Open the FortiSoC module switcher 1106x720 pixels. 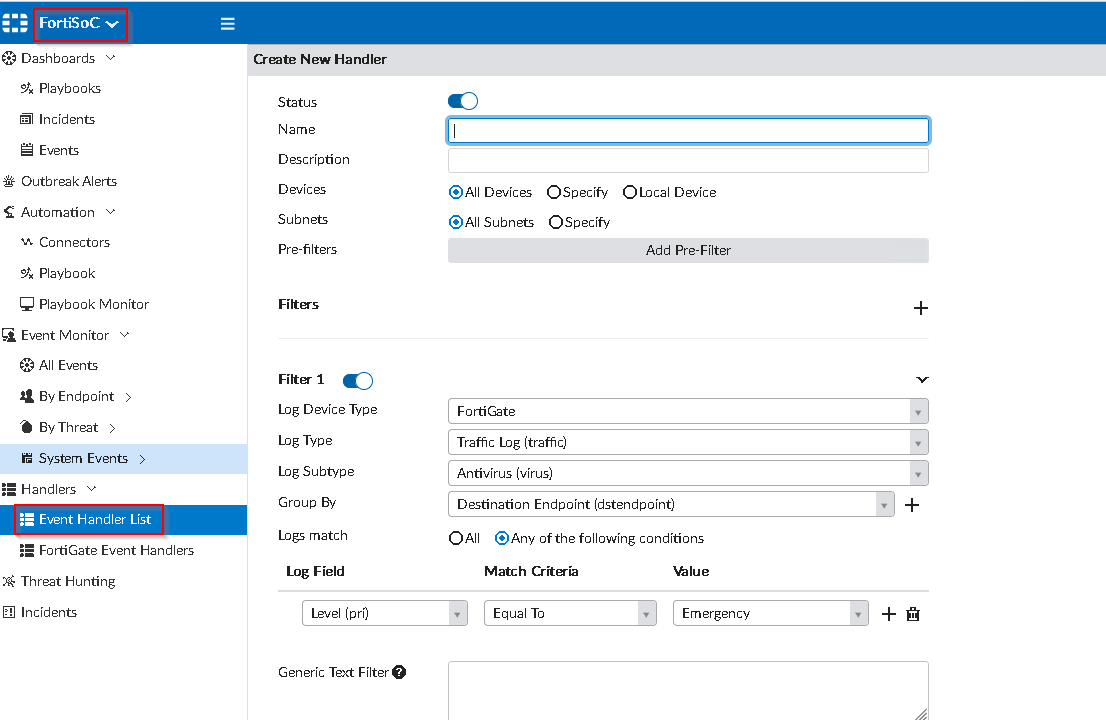(80, 23)
